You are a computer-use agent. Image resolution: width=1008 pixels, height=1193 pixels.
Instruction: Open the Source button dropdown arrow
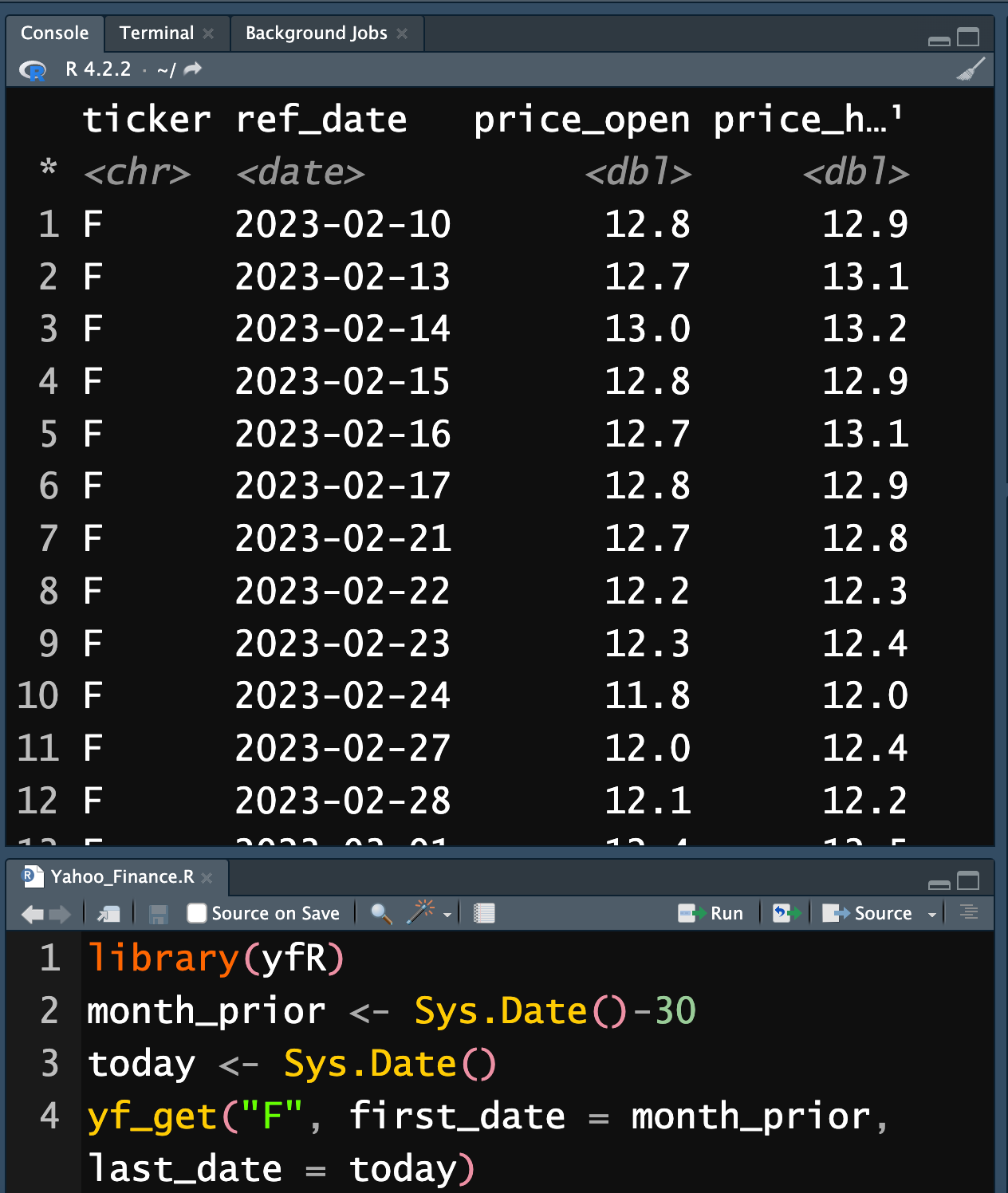[931, 915]
